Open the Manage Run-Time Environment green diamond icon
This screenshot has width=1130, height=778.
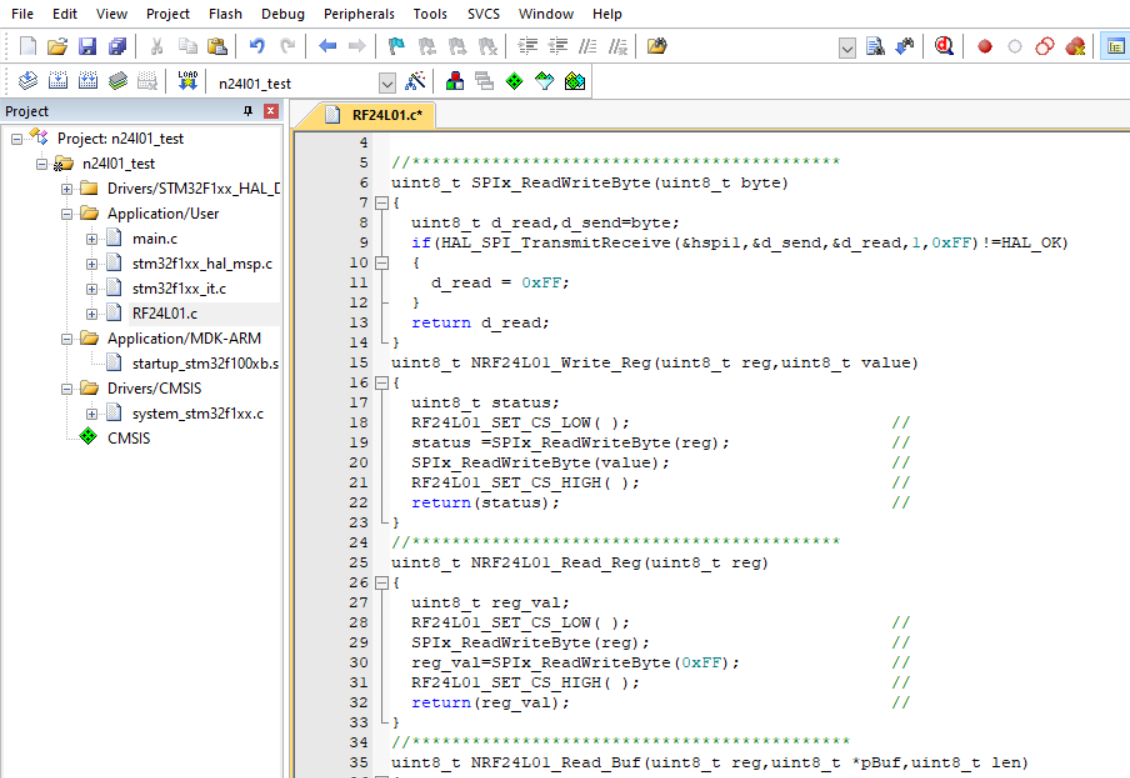tap(514, 82)
